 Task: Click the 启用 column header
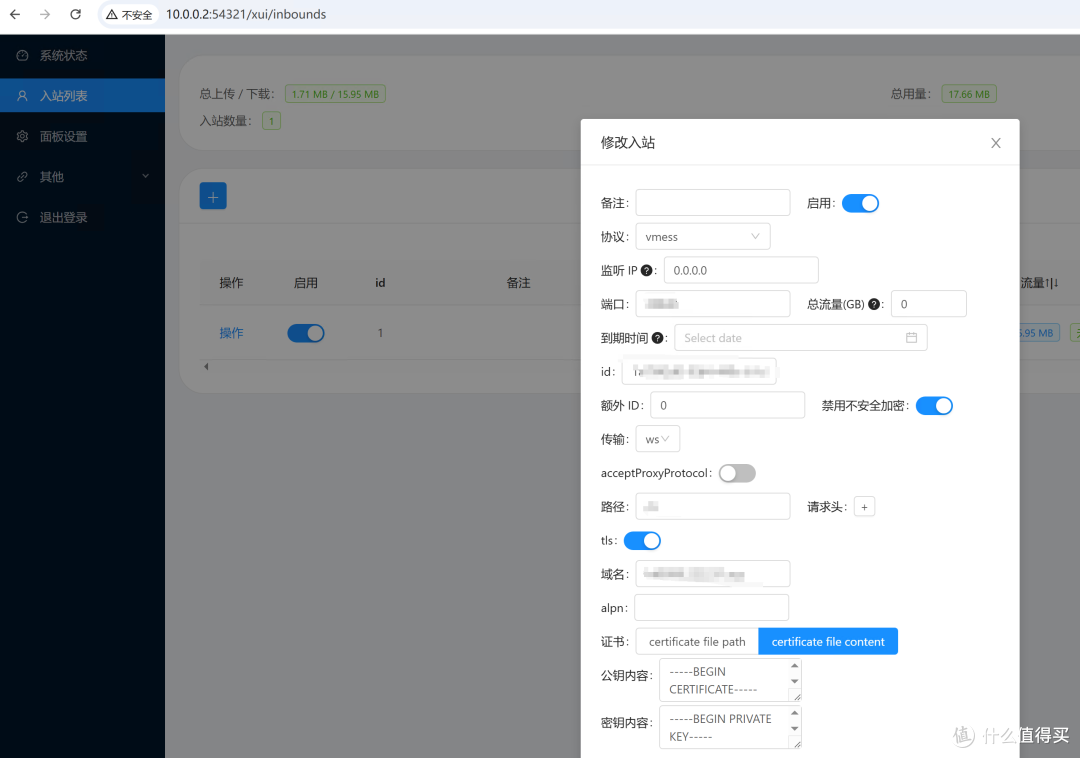point(306,283)
